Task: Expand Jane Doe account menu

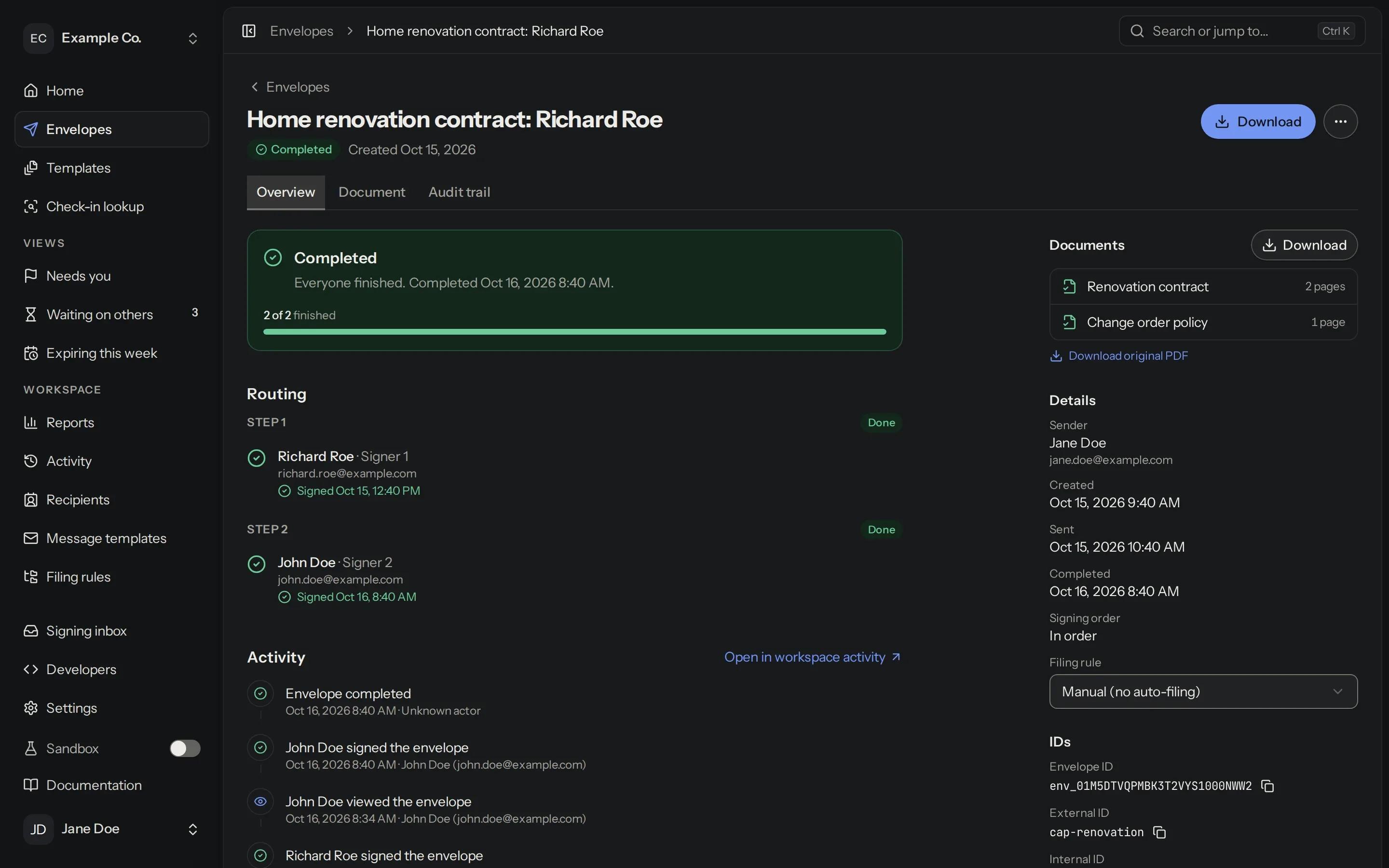Action: pyautogui.click(x=111, y=829)
